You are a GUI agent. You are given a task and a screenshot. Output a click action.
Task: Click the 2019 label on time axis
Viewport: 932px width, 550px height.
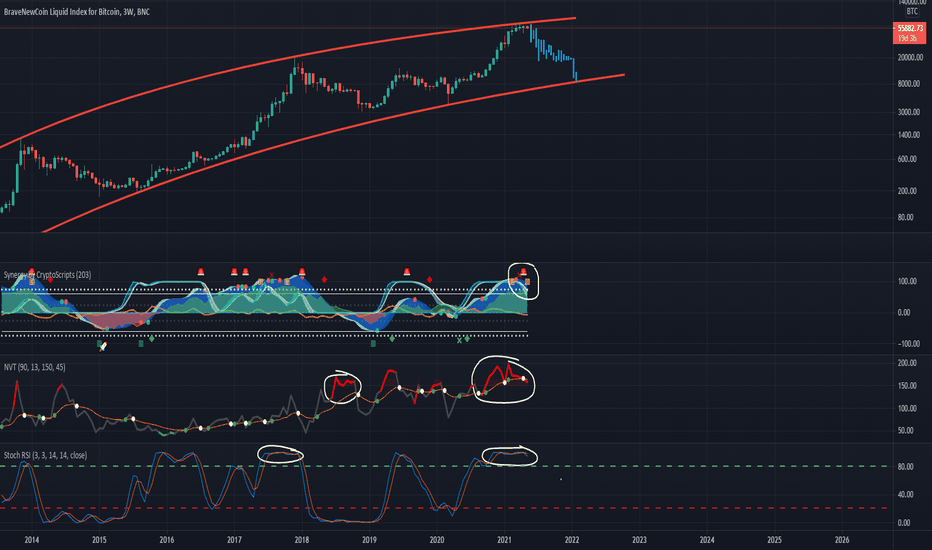click(369, 540)
